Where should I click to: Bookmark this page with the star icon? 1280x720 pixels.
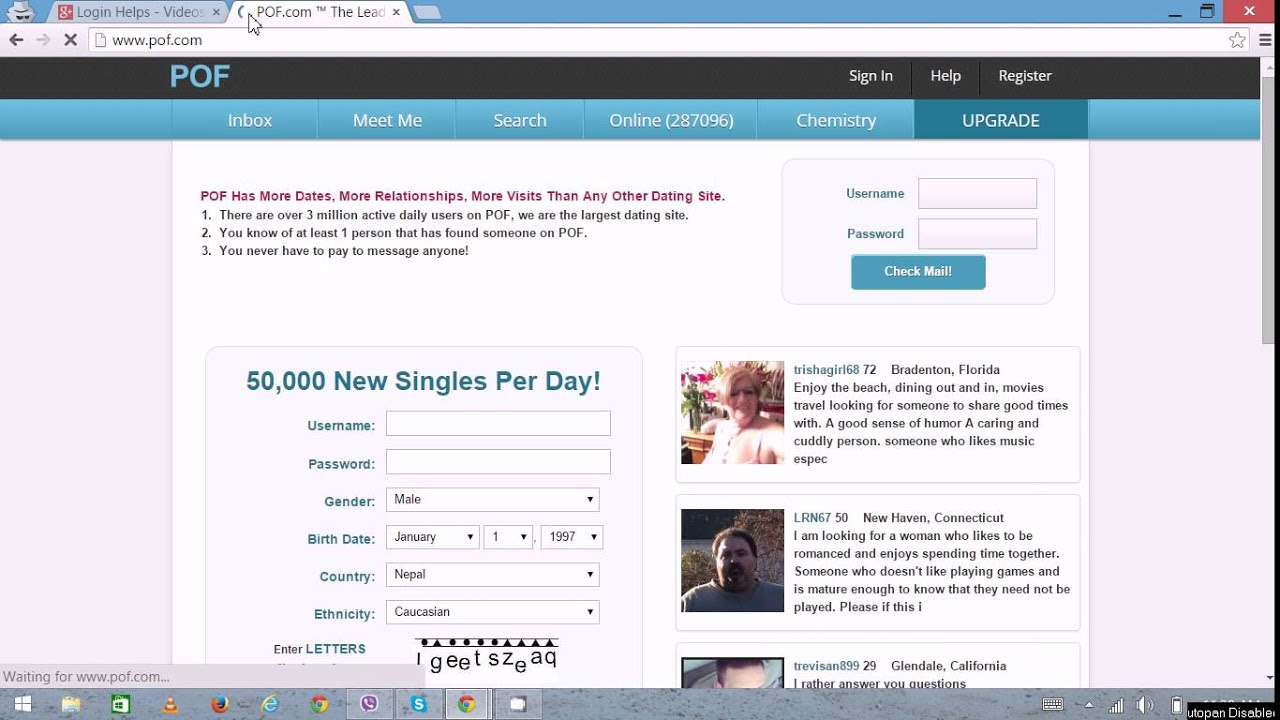1238,40
